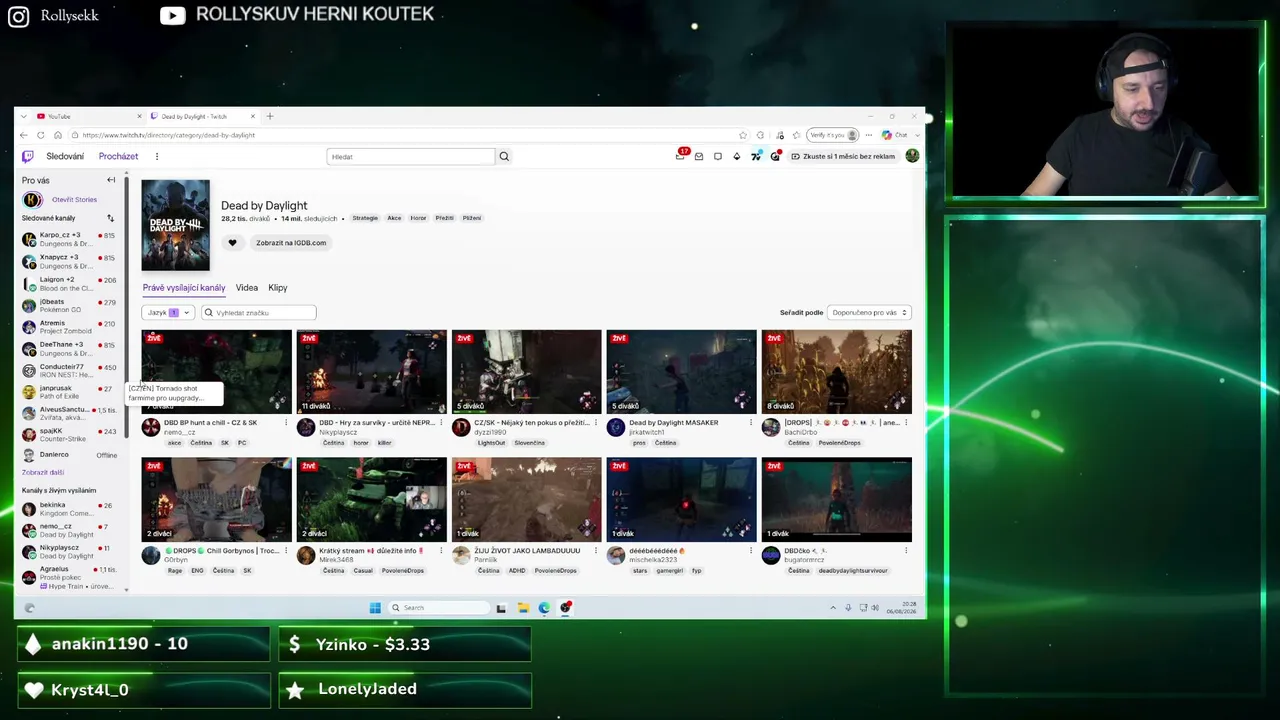Screen dimensions: 1280x720
Task: Expand the browser tab list chevron
Action: tap(22, 116)
